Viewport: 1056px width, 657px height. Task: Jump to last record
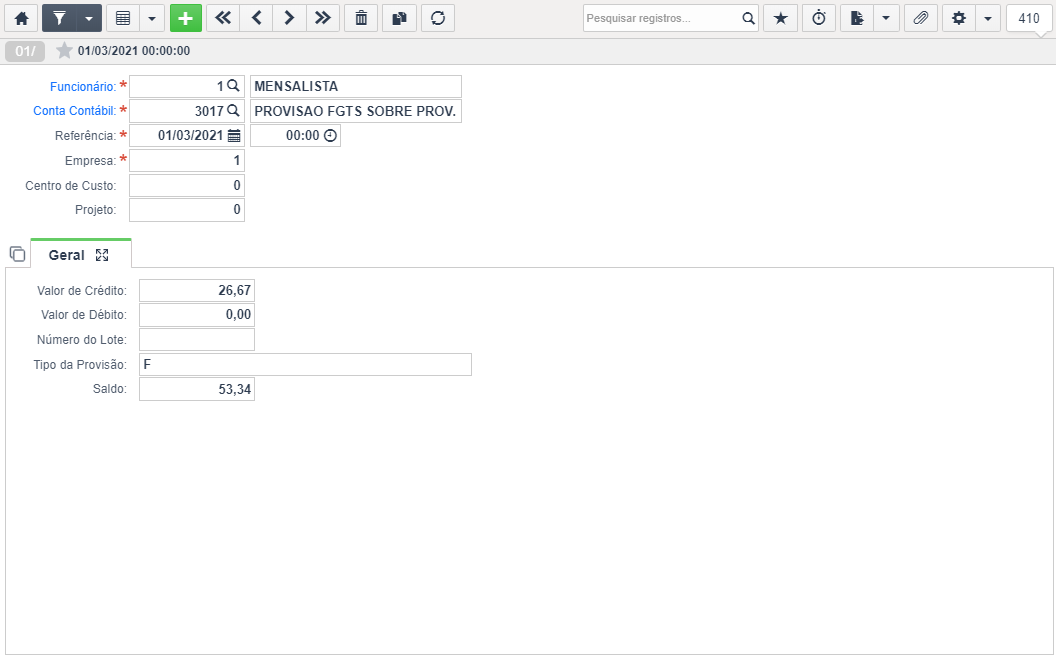323,18
